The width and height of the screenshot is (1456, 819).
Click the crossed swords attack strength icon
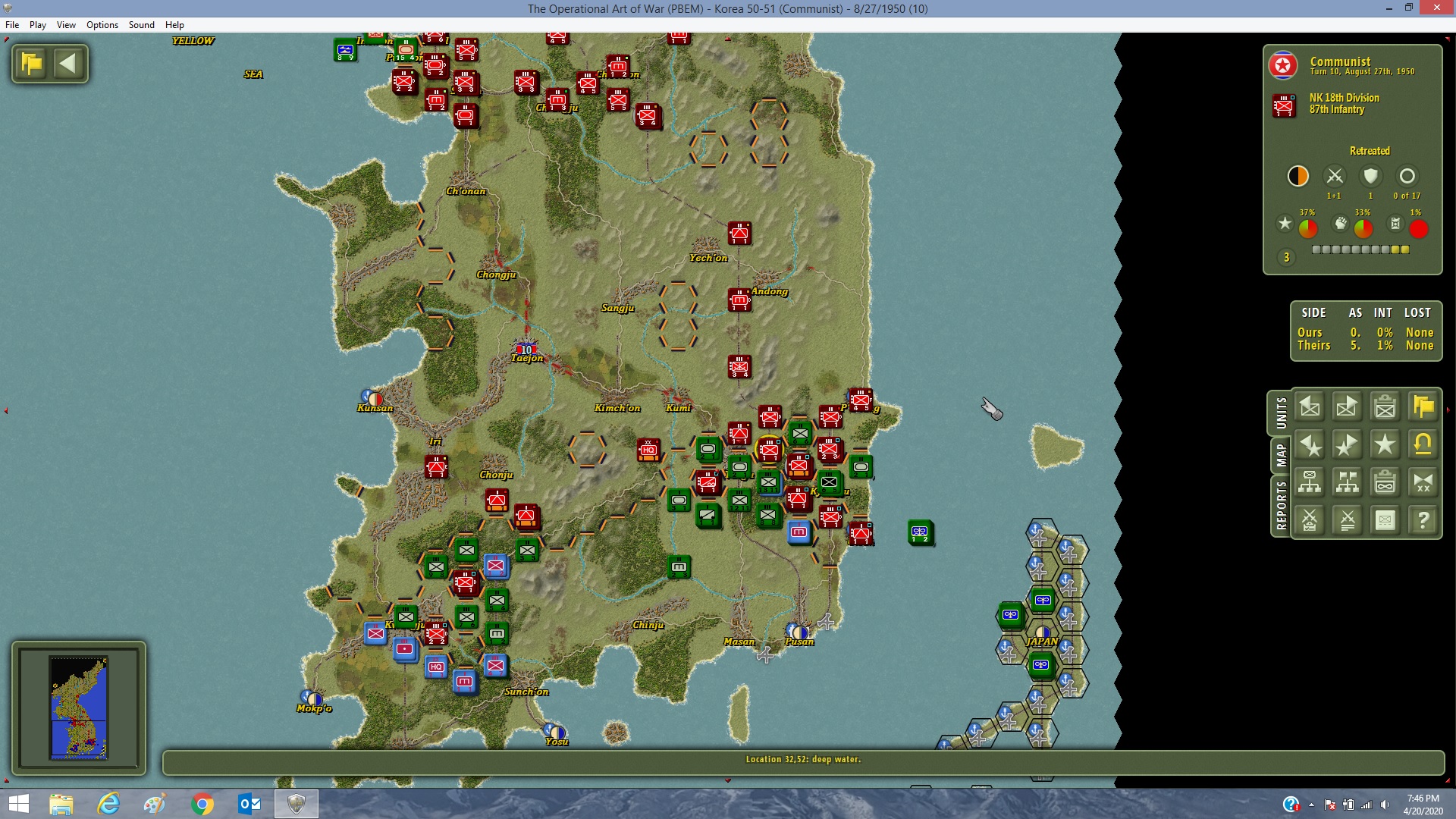[1335, 177]
